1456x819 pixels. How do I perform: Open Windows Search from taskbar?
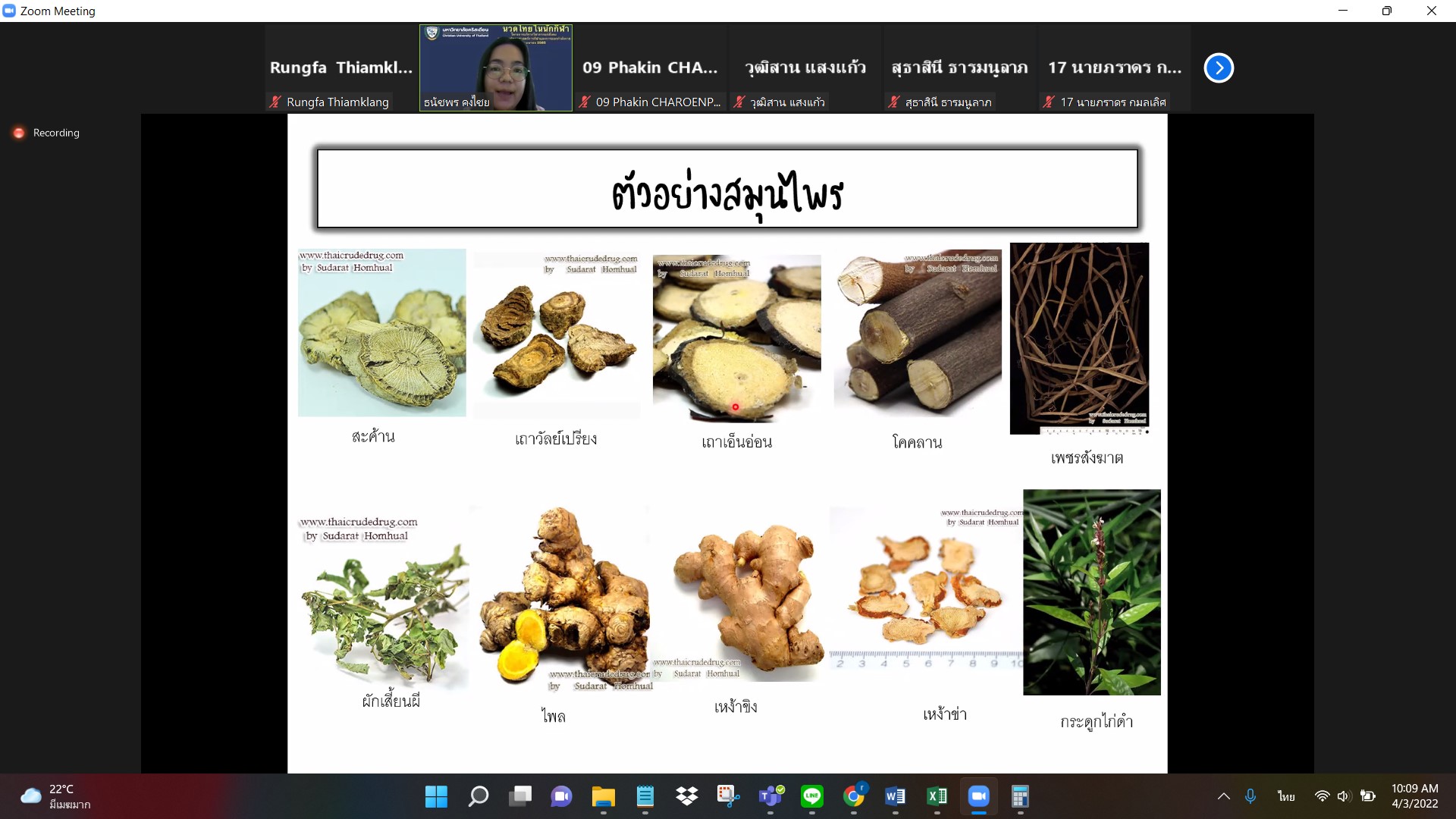[479, 796]
